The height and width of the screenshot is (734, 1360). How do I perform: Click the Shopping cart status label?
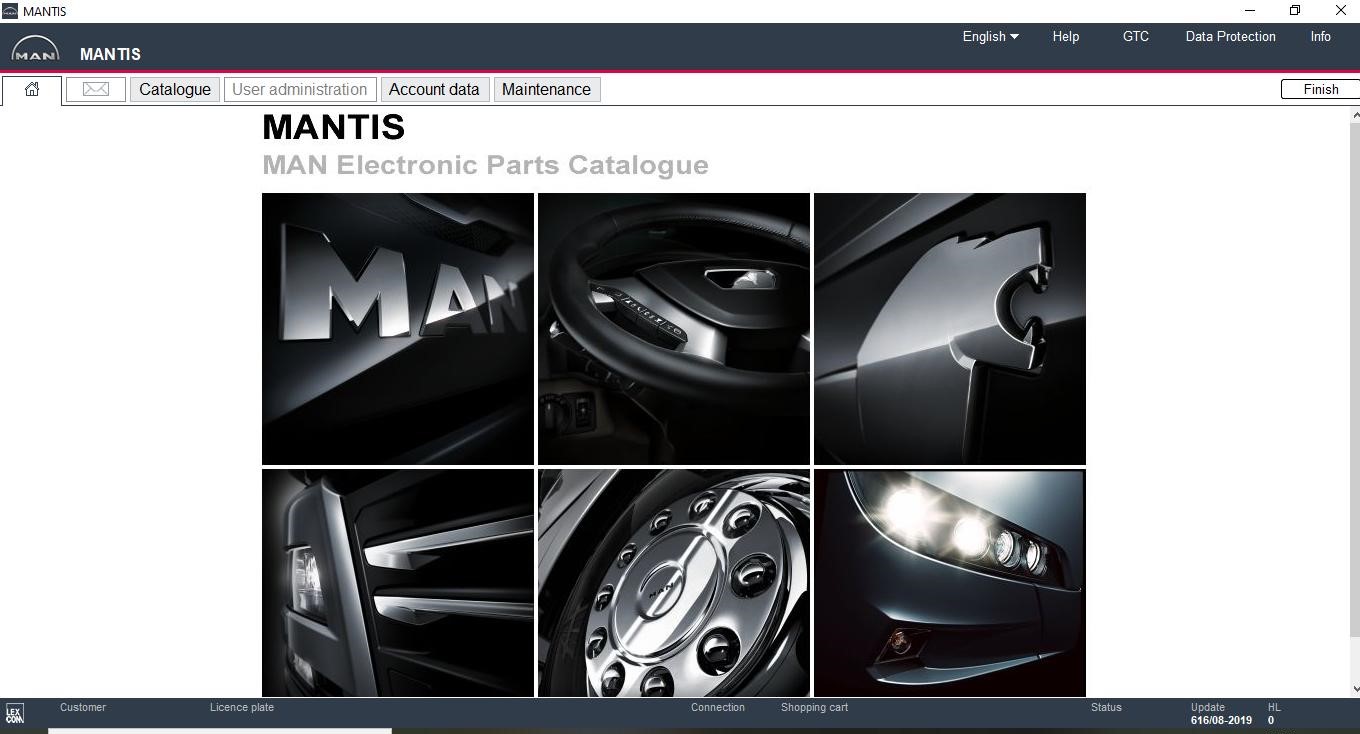coord(814,707)
